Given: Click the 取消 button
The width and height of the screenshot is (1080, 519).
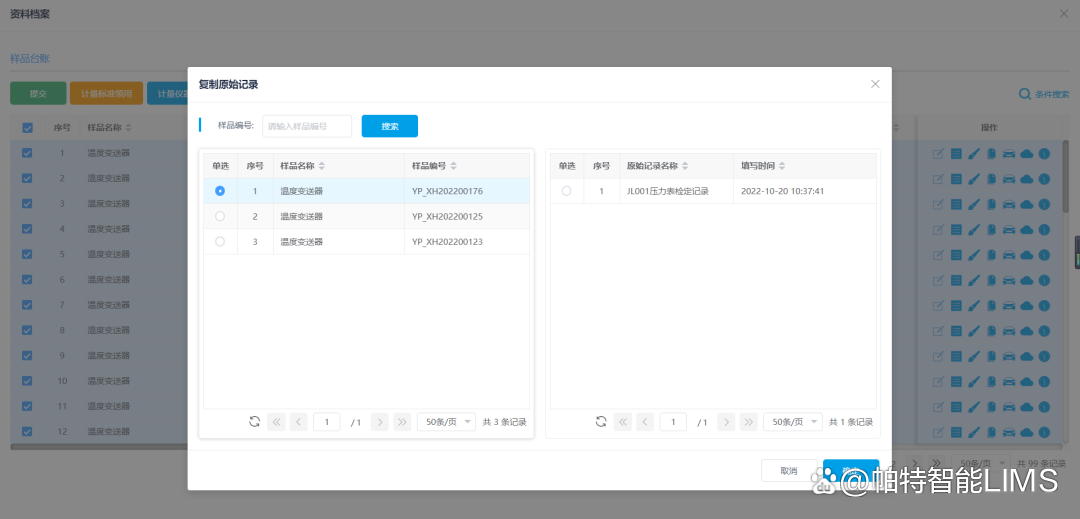Looking at the screenshot, I should click(789, 471).
